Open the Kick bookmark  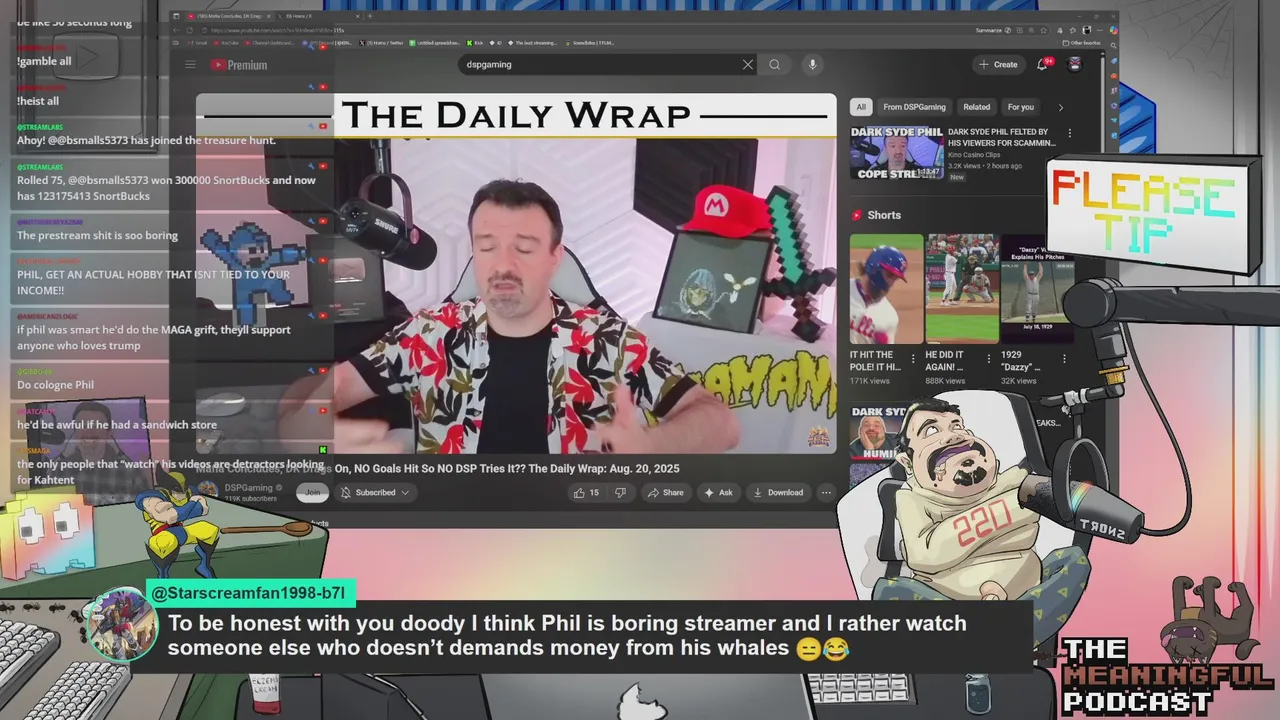(x=475, y=43)
